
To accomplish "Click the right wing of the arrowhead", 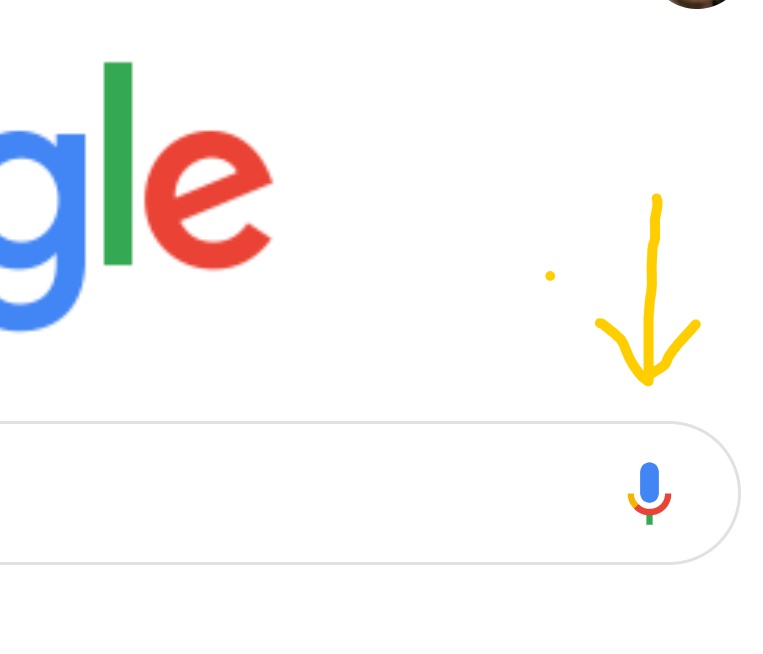I will coord(678,344).
